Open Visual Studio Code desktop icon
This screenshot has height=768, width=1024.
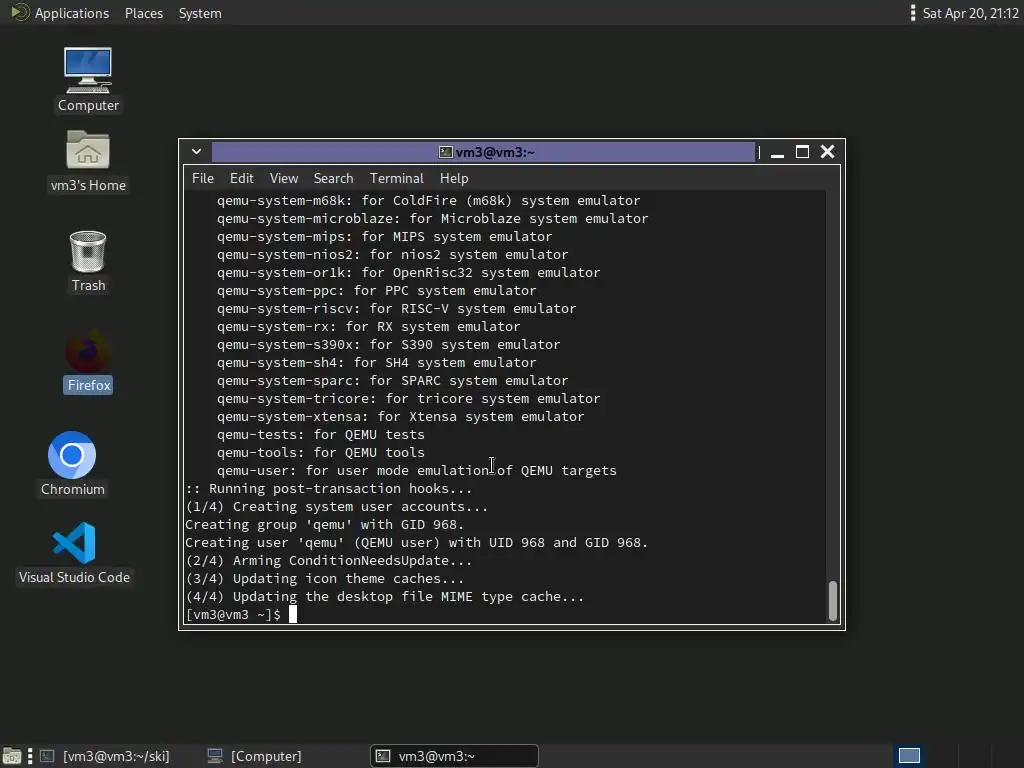click(74, 552)
